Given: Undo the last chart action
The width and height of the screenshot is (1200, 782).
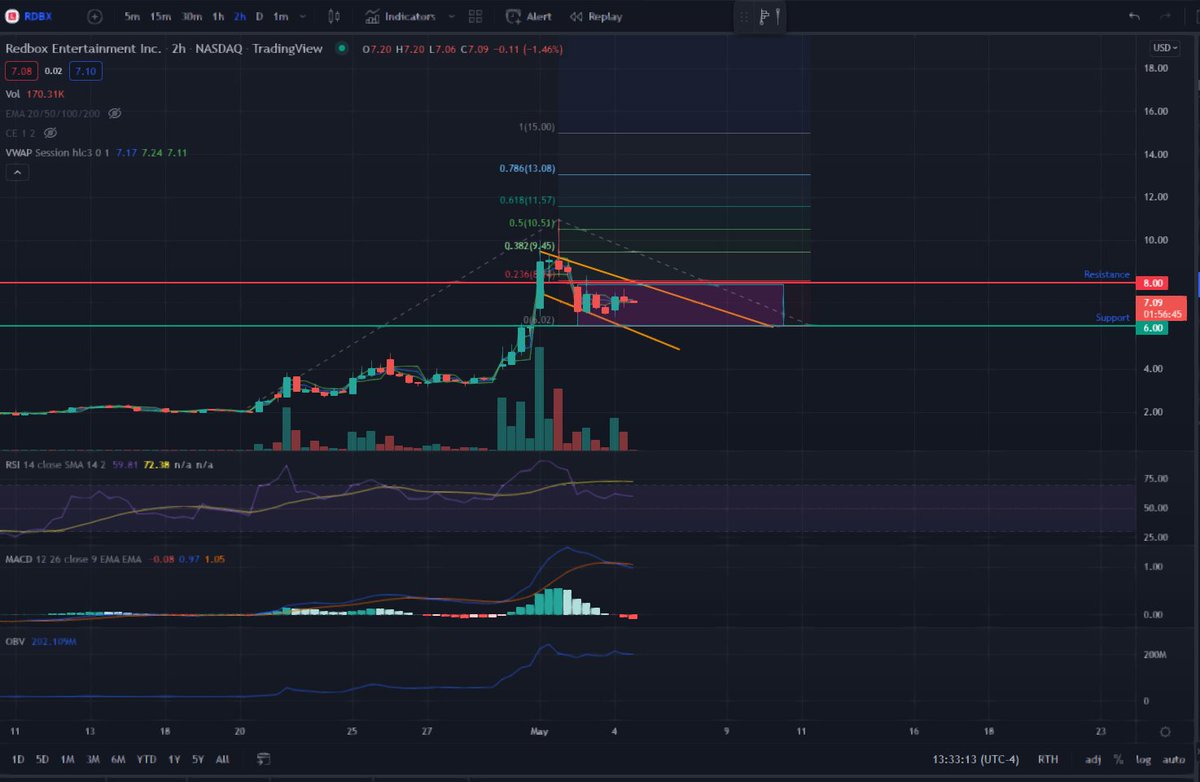Looking at the screenshot, I should 1133,16.
